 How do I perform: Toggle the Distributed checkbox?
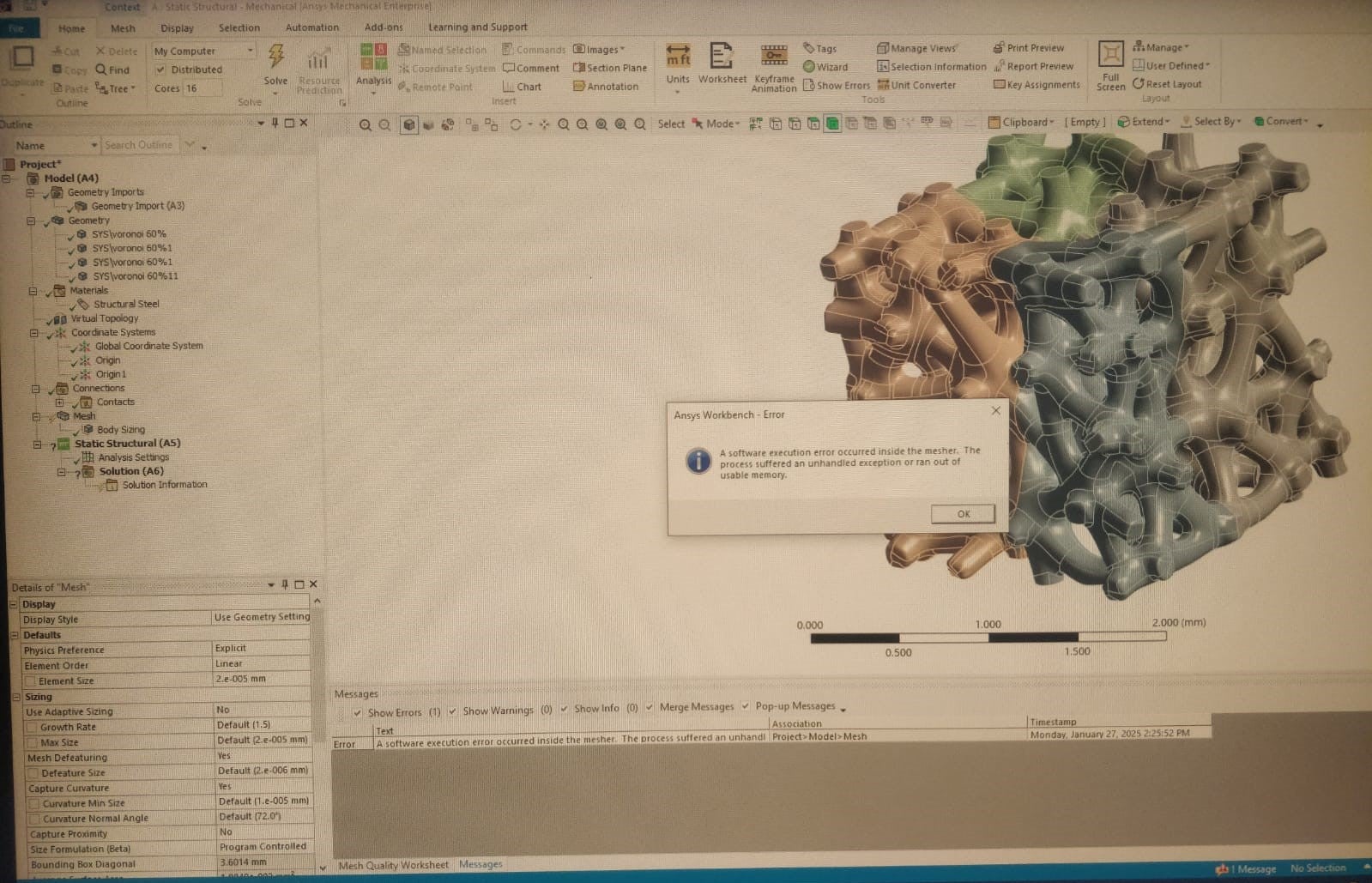click(x=160, y=70)
